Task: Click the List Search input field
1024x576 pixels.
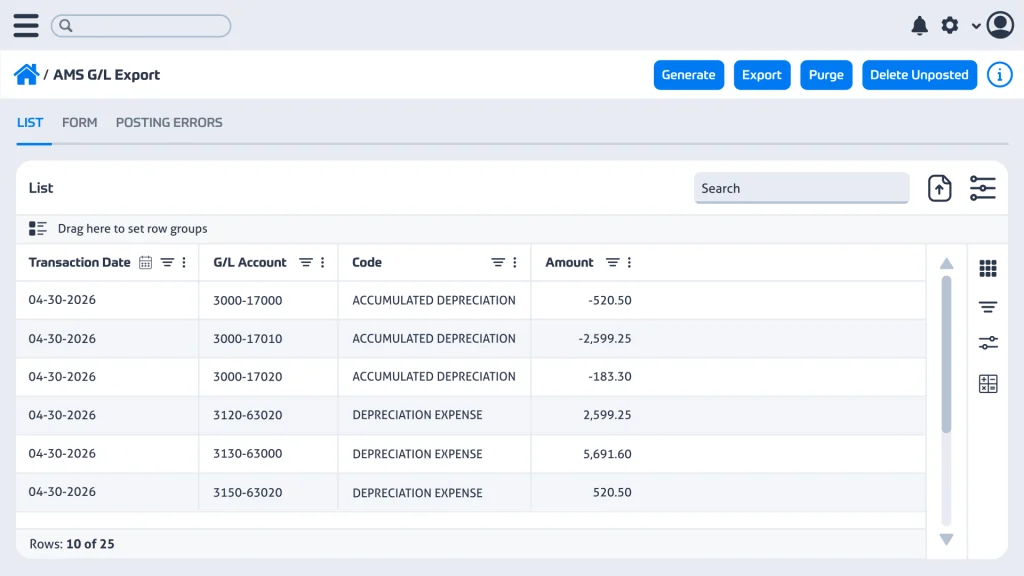Action: (x=801, y=188)
